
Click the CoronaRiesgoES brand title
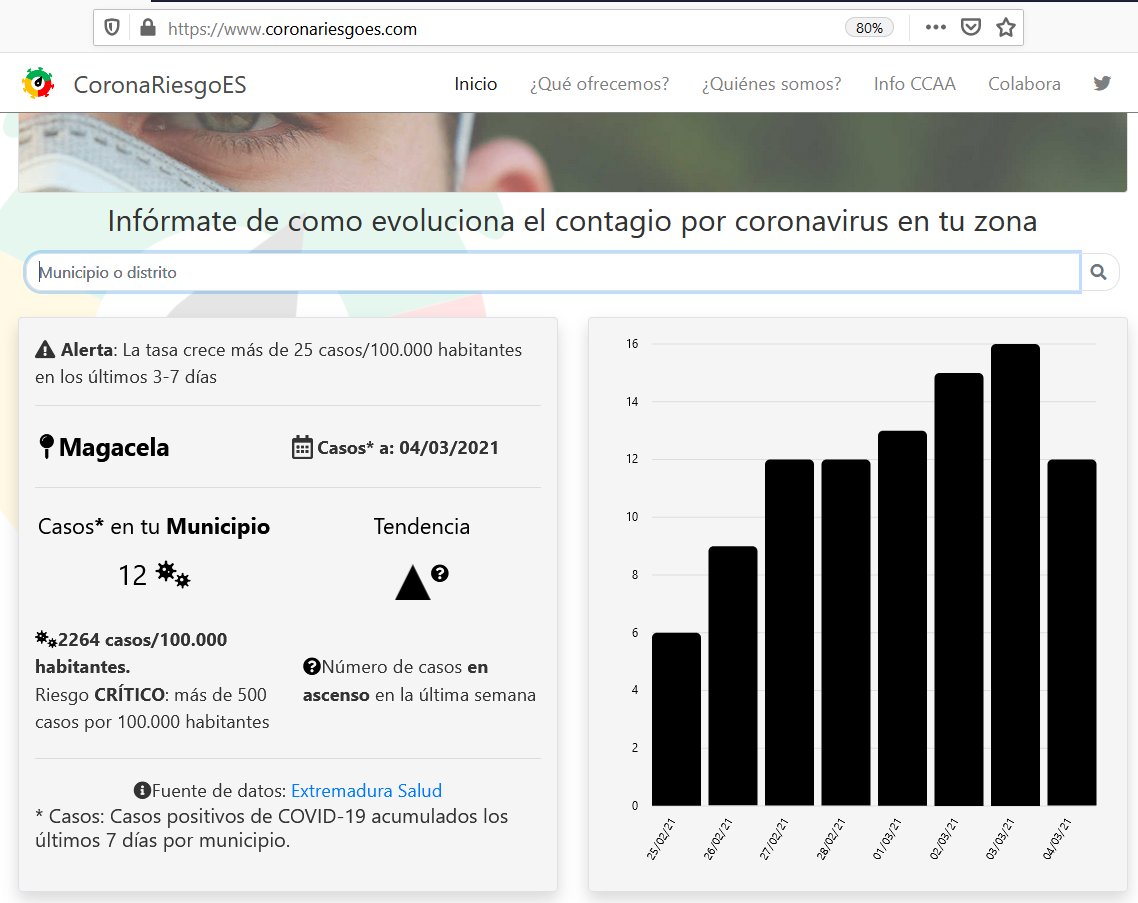pyautogui.click(x=160, y=85)
